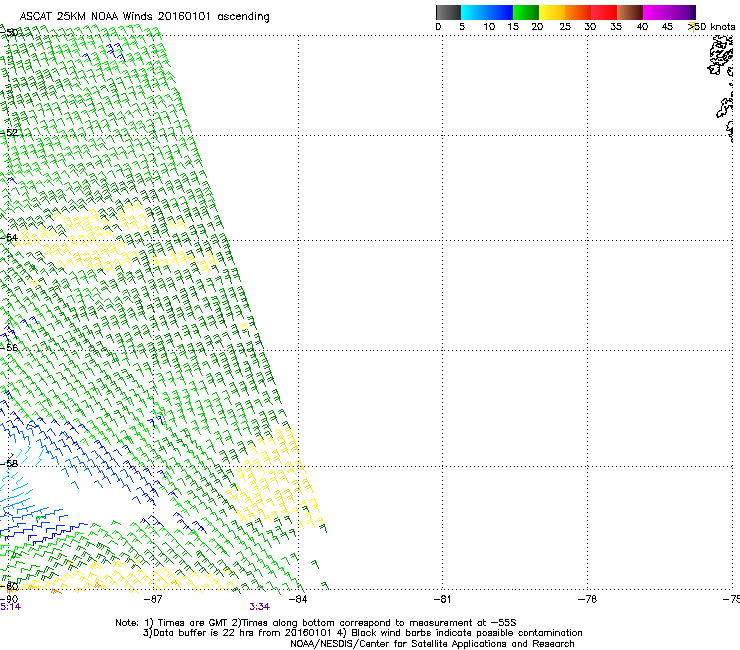Click the plot title 'ASCAT 25KM NOAA Winds'
The height and width of the screenshot is (650, 740).
pyautogui.click(x=86, y=16)
